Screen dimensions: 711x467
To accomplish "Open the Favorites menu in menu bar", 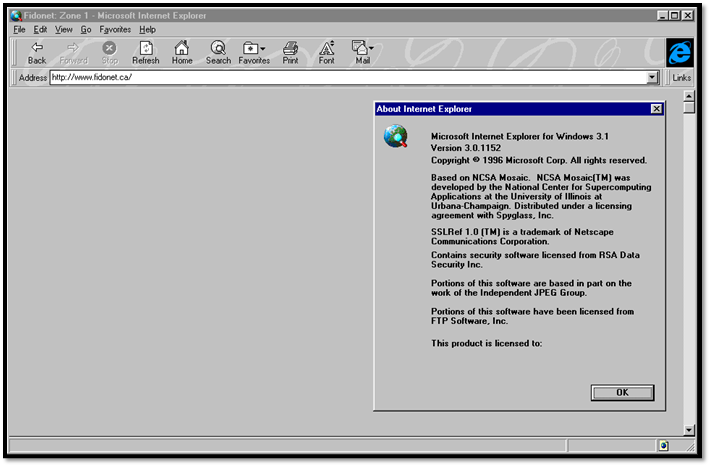I will [x=115, y=29].
